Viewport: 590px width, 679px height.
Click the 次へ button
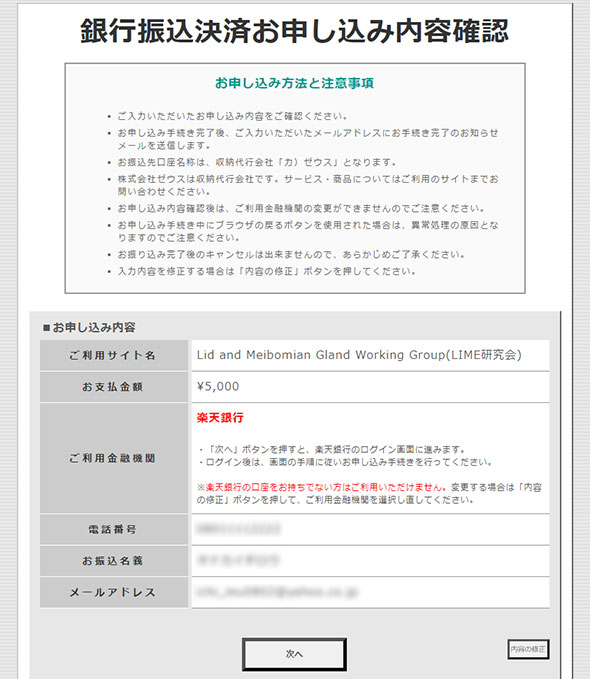tap(294, 654)
